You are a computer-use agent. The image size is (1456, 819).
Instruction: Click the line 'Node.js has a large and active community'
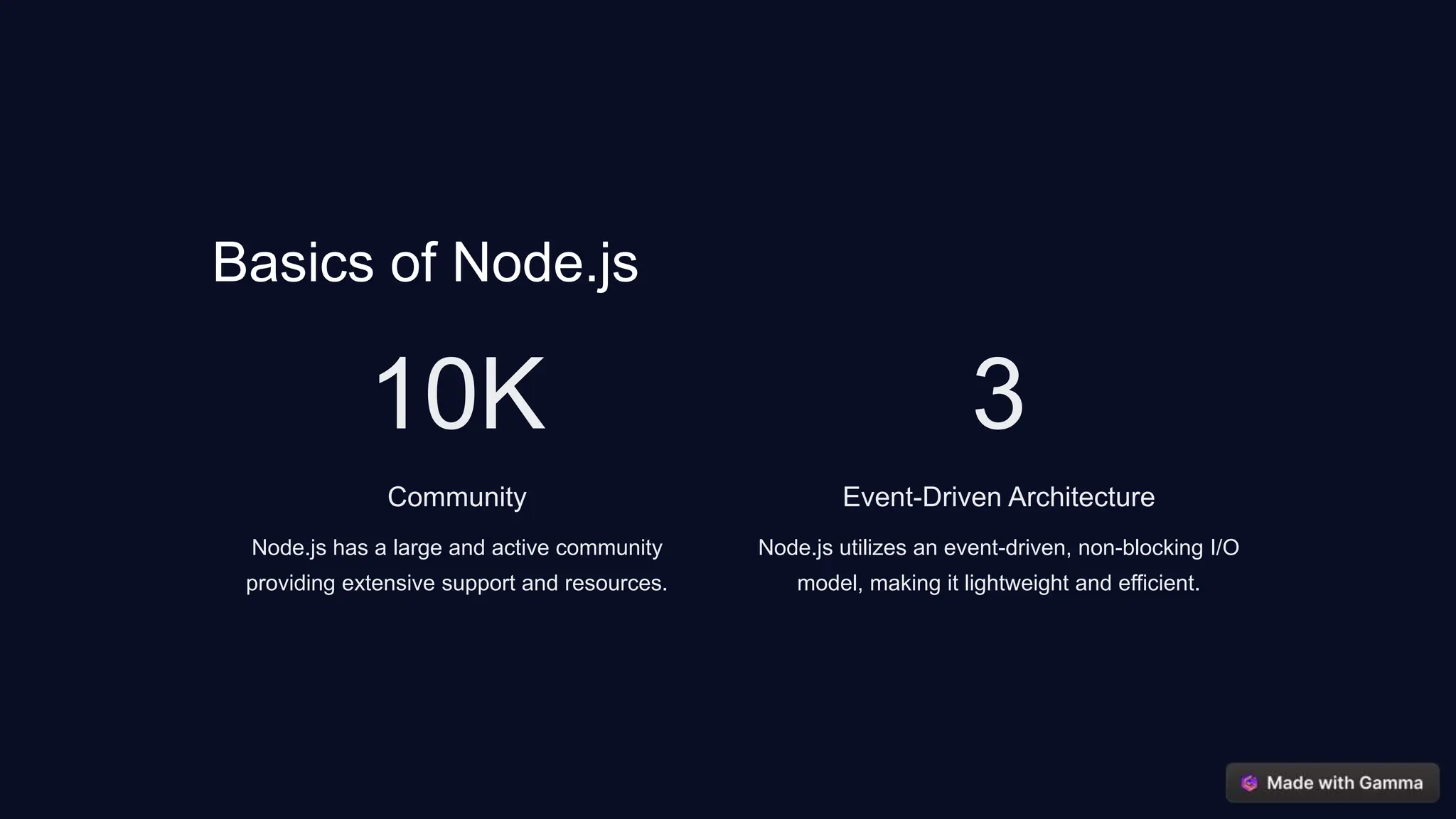click(x=456, y=547)
